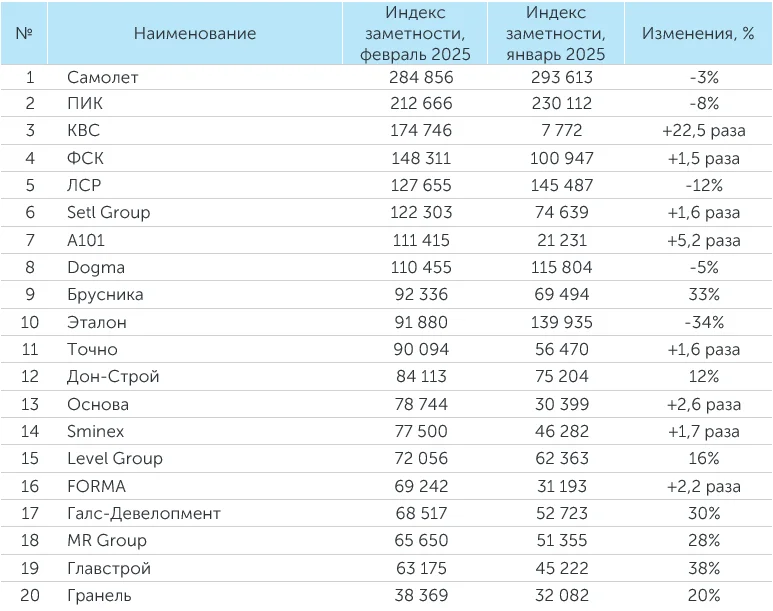Click the "№" column header

pos(26,33)
